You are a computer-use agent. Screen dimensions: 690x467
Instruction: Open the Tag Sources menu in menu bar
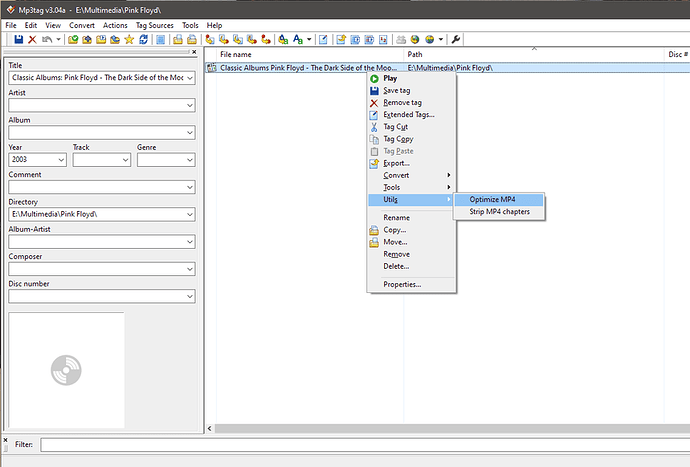157,24
